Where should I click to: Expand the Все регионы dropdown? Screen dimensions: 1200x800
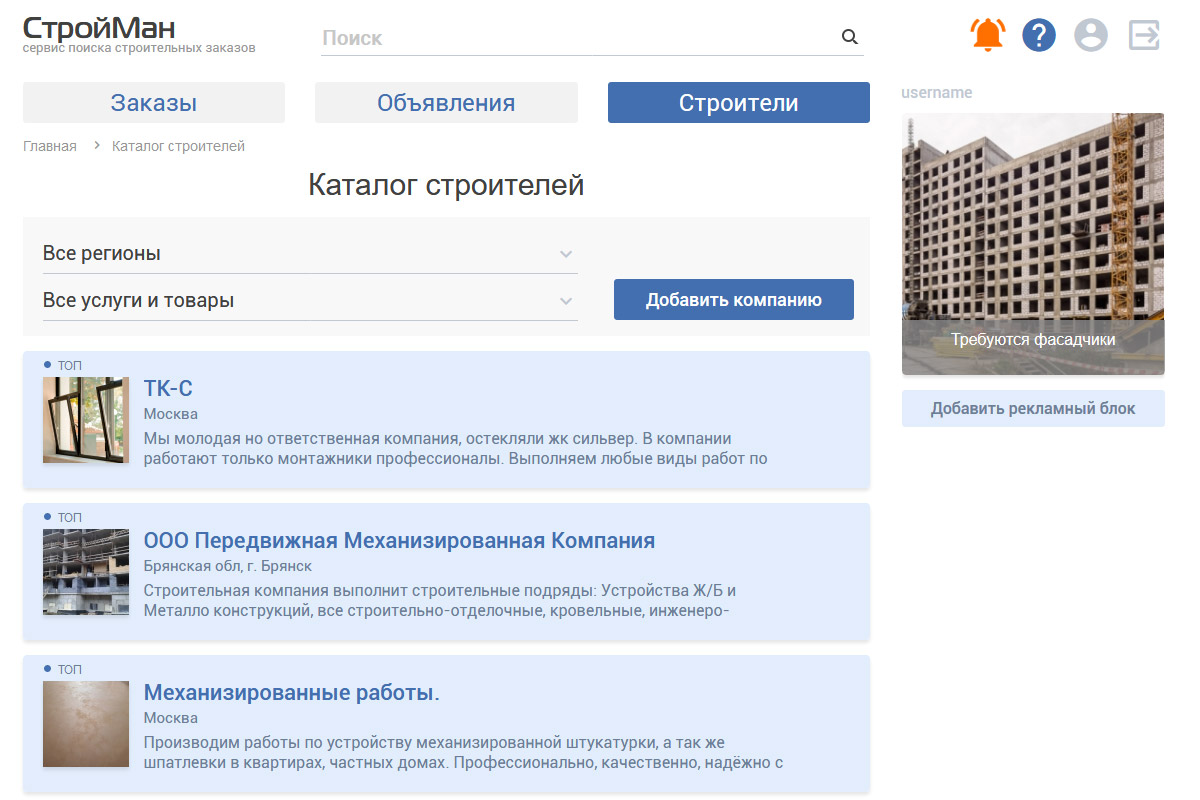click(309, 254)
